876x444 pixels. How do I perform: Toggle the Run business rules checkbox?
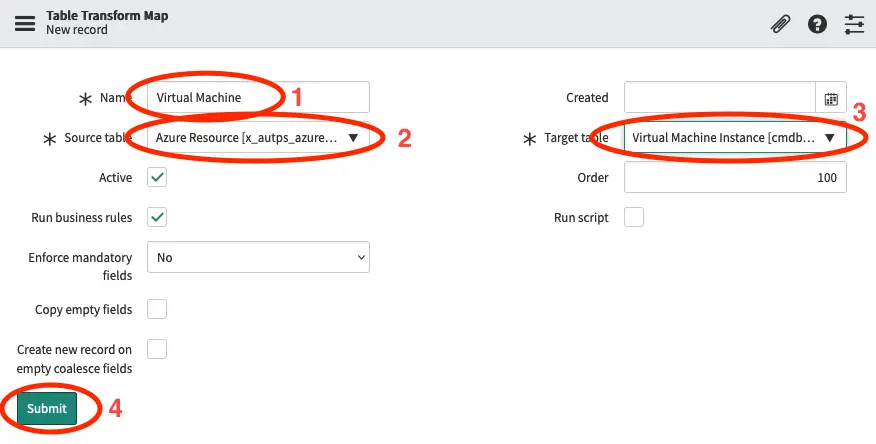click(157, 217)
